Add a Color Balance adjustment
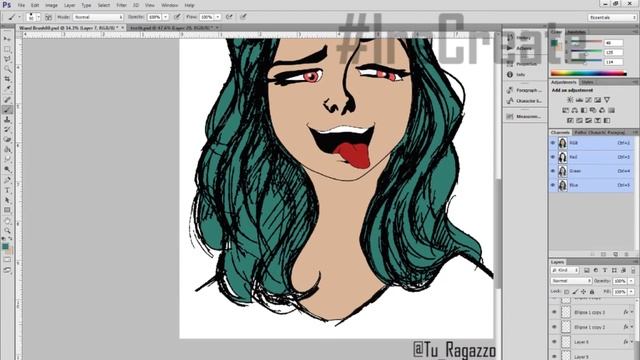Screen dimensions: 640x360 [575, 110]
